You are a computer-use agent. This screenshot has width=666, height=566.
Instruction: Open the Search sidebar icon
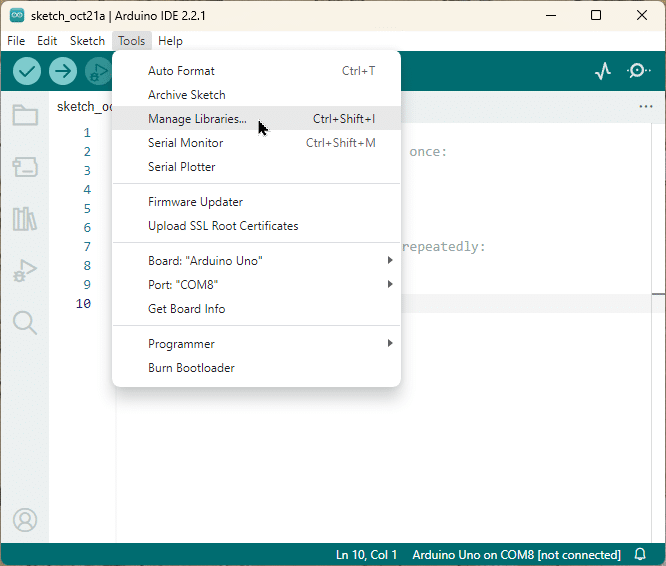pyautogui.click(x=25, y=323)
